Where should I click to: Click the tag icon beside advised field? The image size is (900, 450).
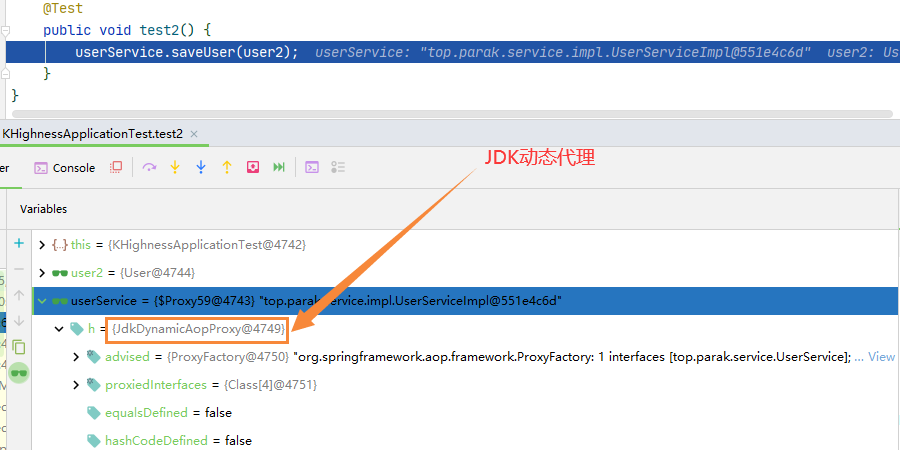94,356
